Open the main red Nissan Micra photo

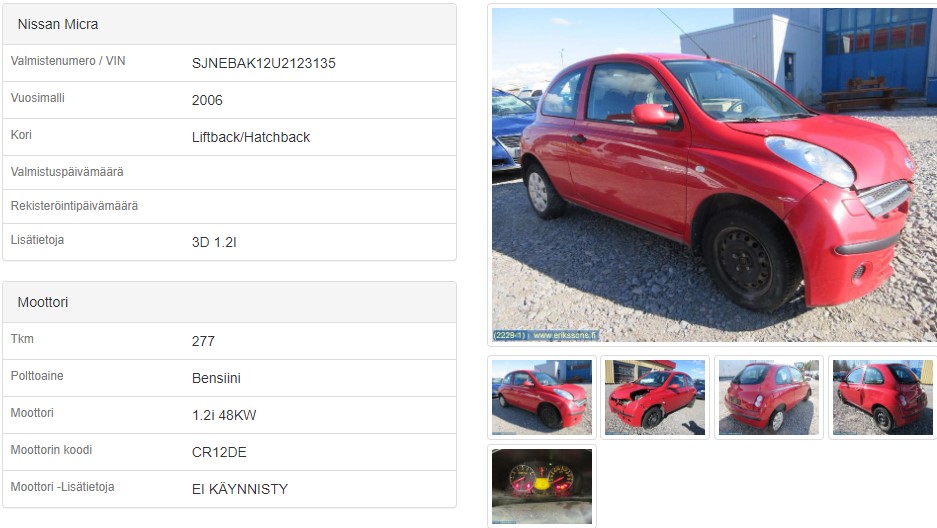click(714, 174)
